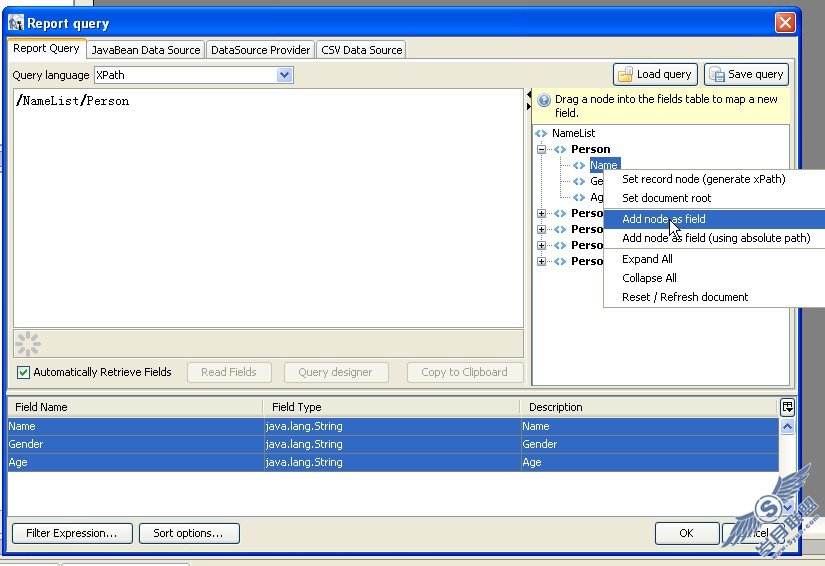825x566 pixels.
Task: Click the Load query folder icon
Action: [x=625, y=75]
